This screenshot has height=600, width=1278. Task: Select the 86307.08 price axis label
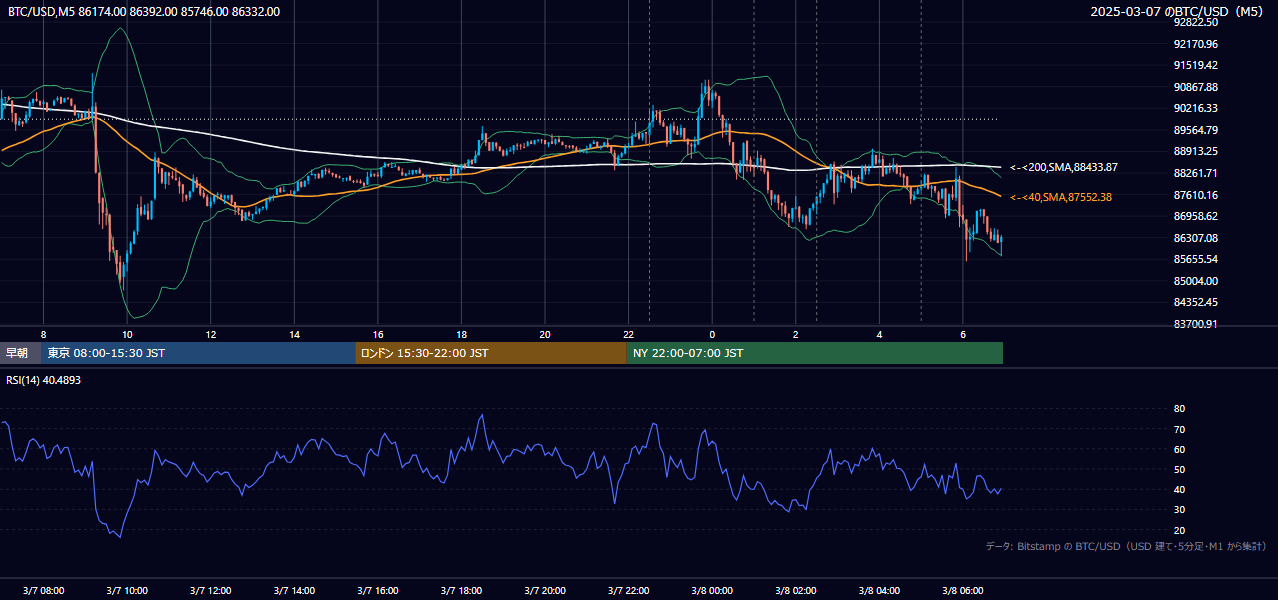(1195, 238)
